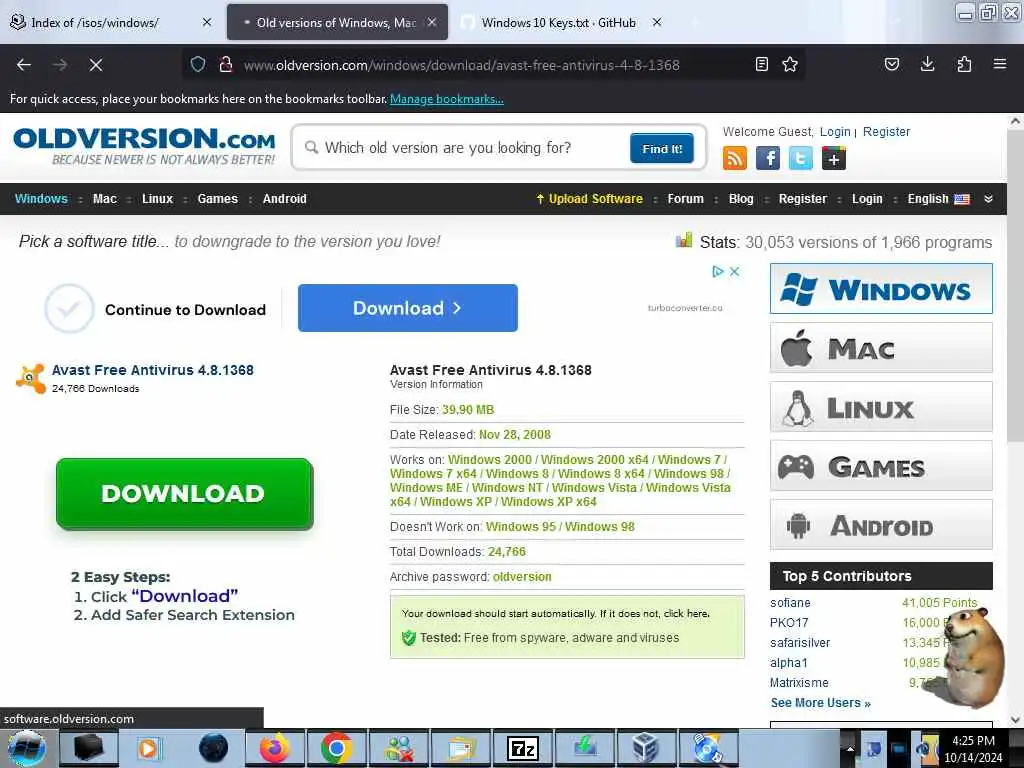Stop loading the current page

pyautogui.click(x=95, y=65)
